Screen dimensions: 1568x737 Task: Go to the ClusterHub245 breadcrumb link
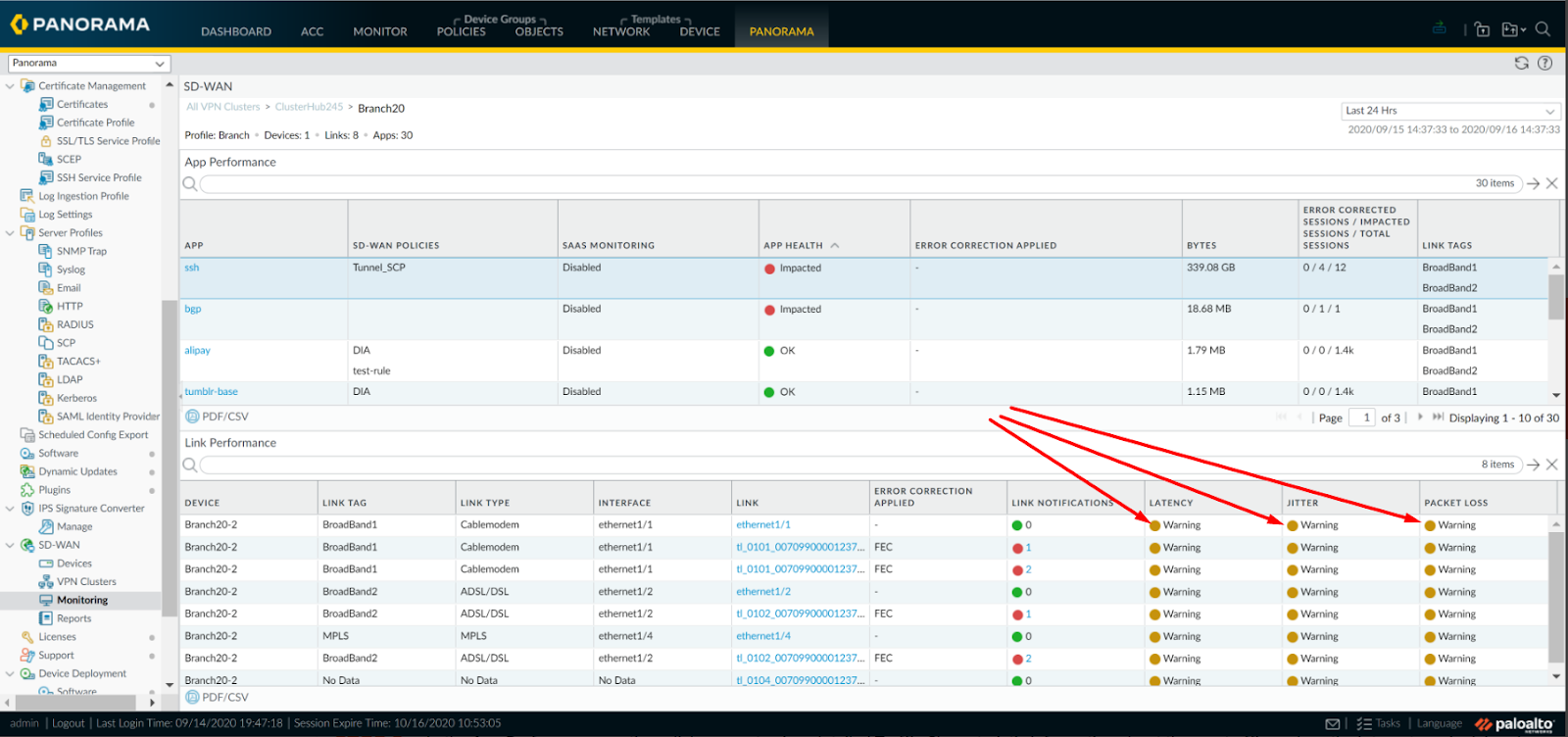click(x=309, y=107)
